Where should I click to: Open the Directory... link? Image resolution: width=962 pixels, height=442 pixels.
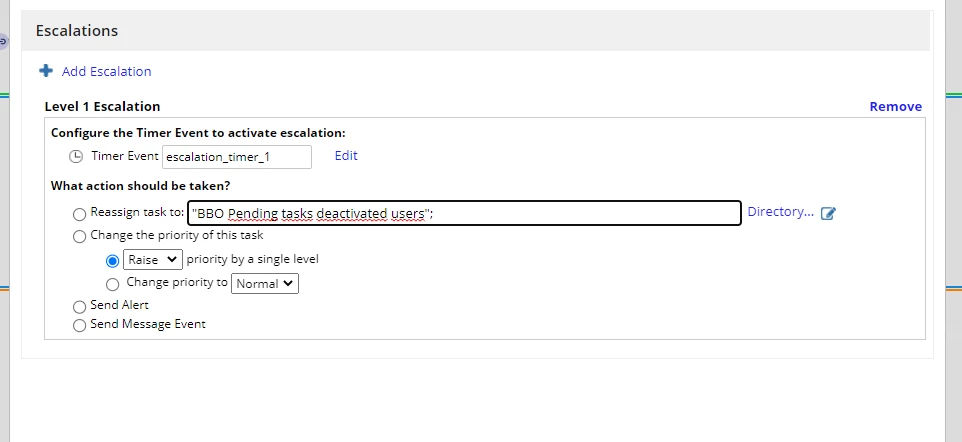780,212
